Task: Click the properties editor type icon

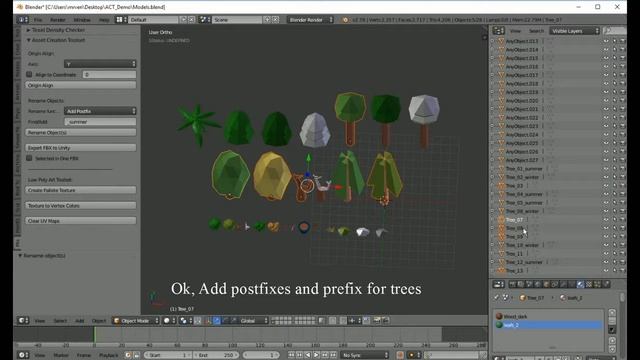Action: click(498, 284)
